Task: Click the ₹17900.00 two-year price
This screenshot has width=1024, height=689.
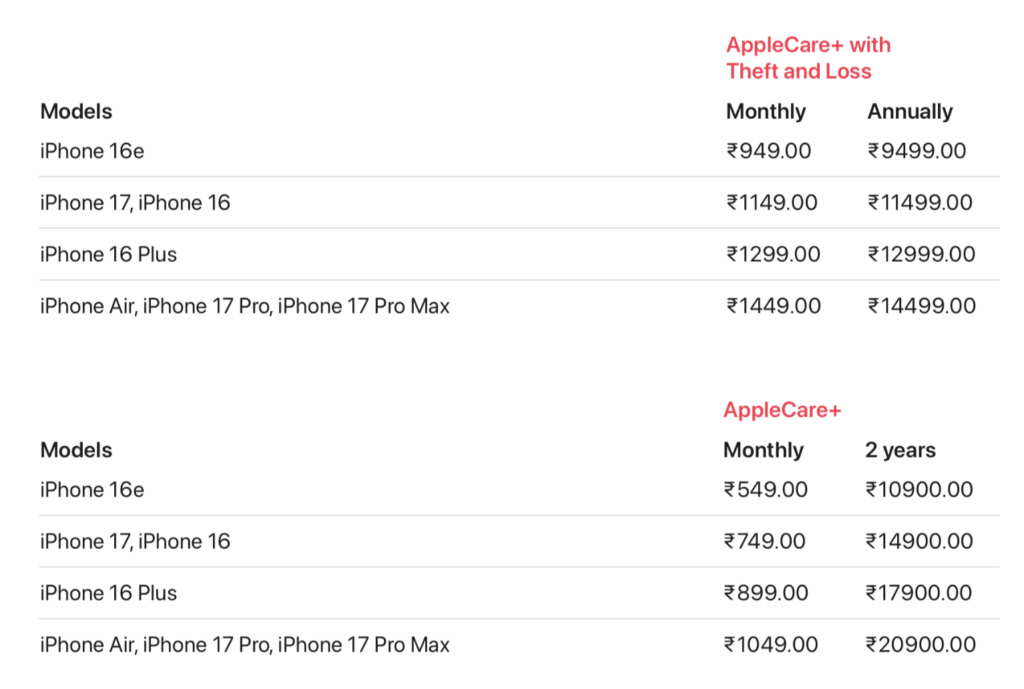Action: (918, 593)
